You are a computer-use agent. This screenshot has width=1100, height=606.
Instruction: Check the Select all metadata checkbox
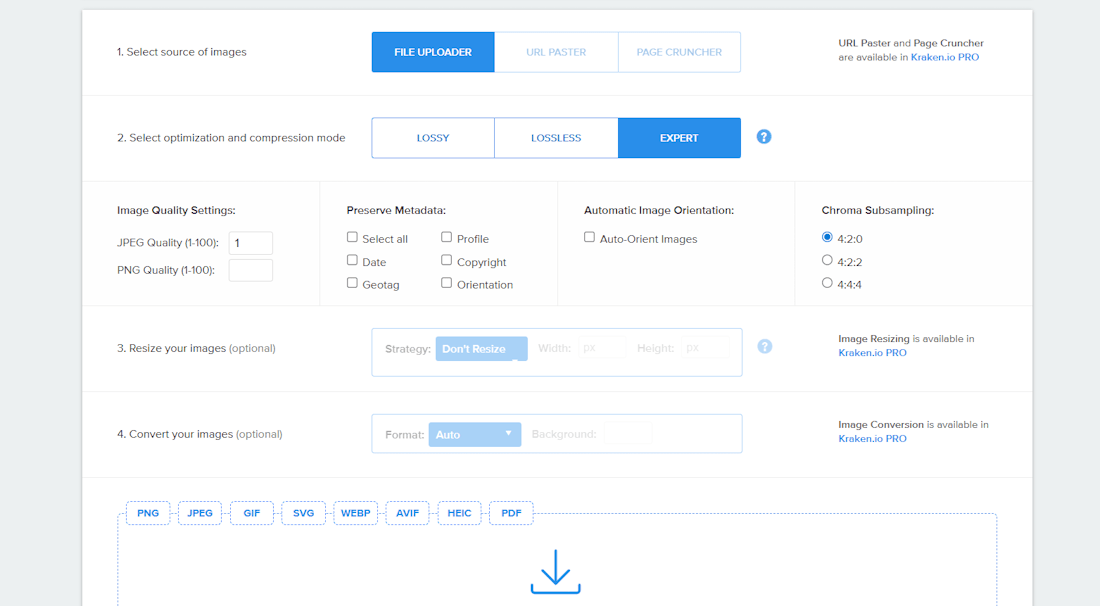[x=352, y=238]
